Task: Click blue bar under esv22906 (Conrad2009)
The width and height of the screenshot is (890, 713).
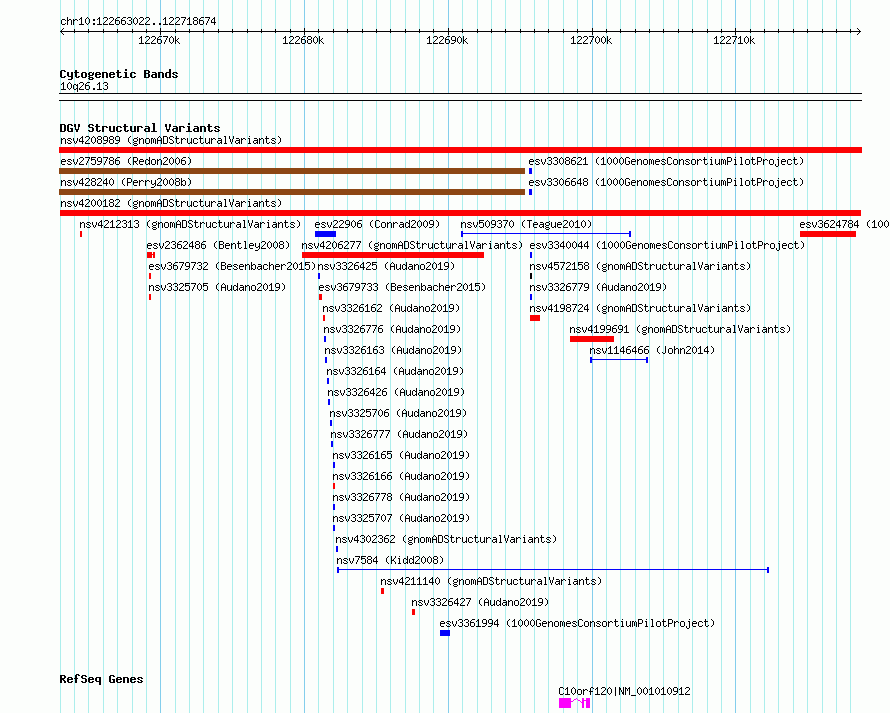Action: point(325,234)
